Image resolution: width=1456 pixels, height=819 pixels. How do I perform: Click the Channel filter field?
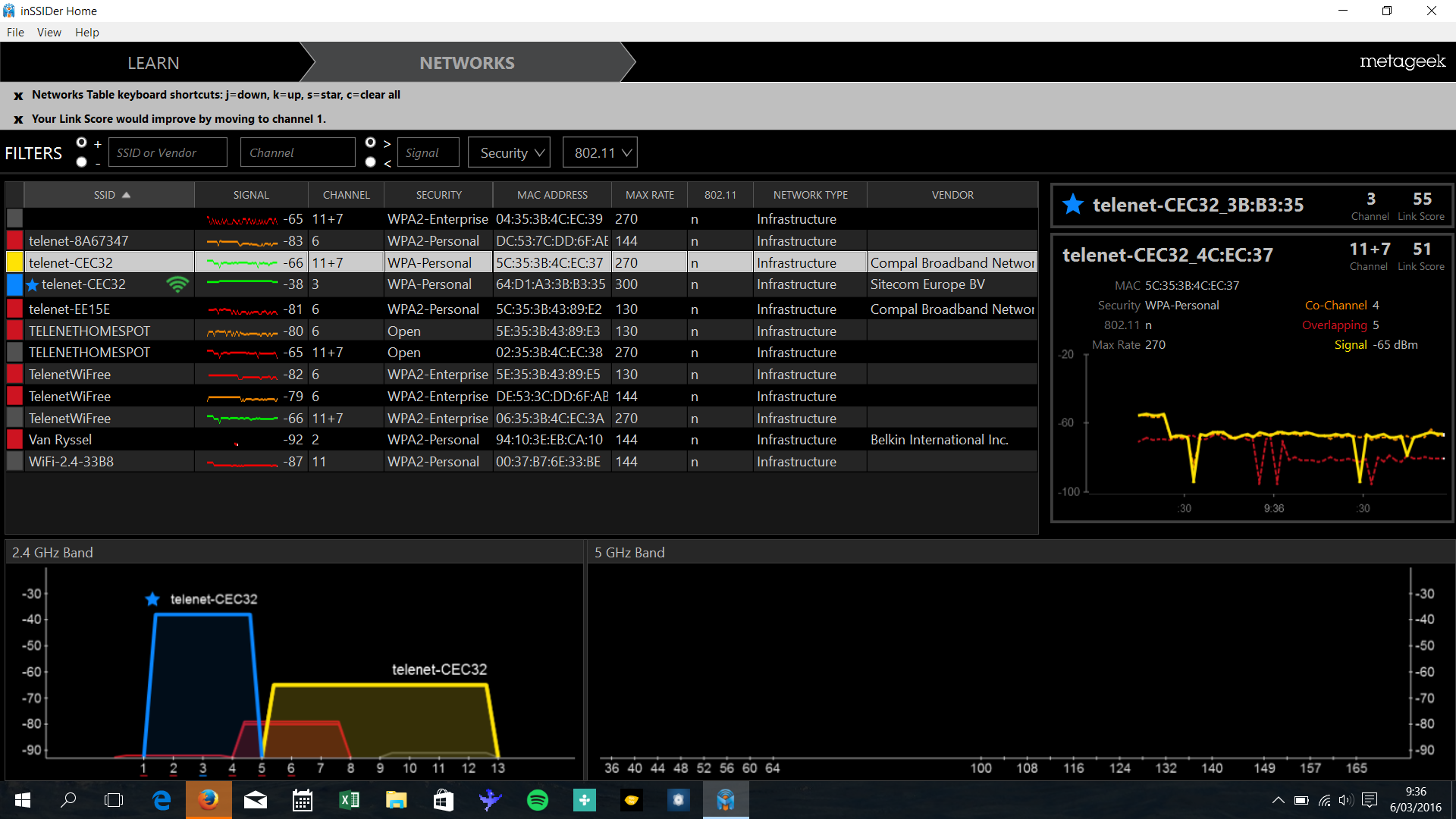click(x=297, y=152)
